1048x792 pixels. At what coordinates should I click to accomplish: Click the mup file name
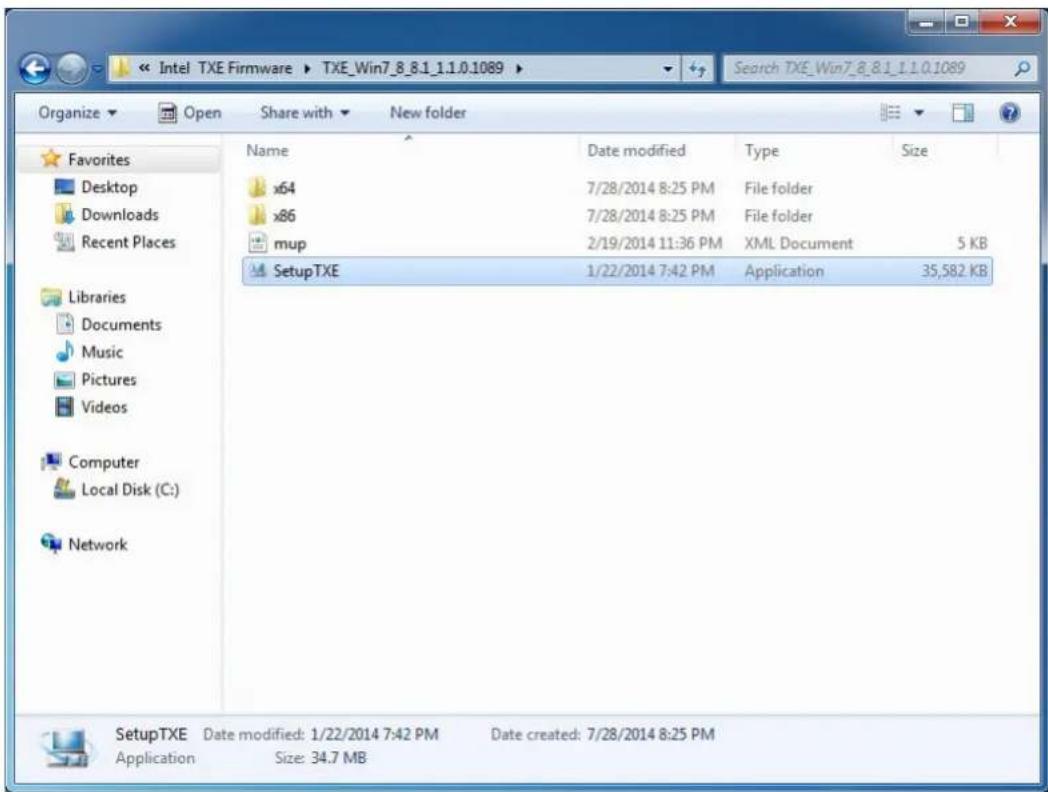(x=289, y=244)
